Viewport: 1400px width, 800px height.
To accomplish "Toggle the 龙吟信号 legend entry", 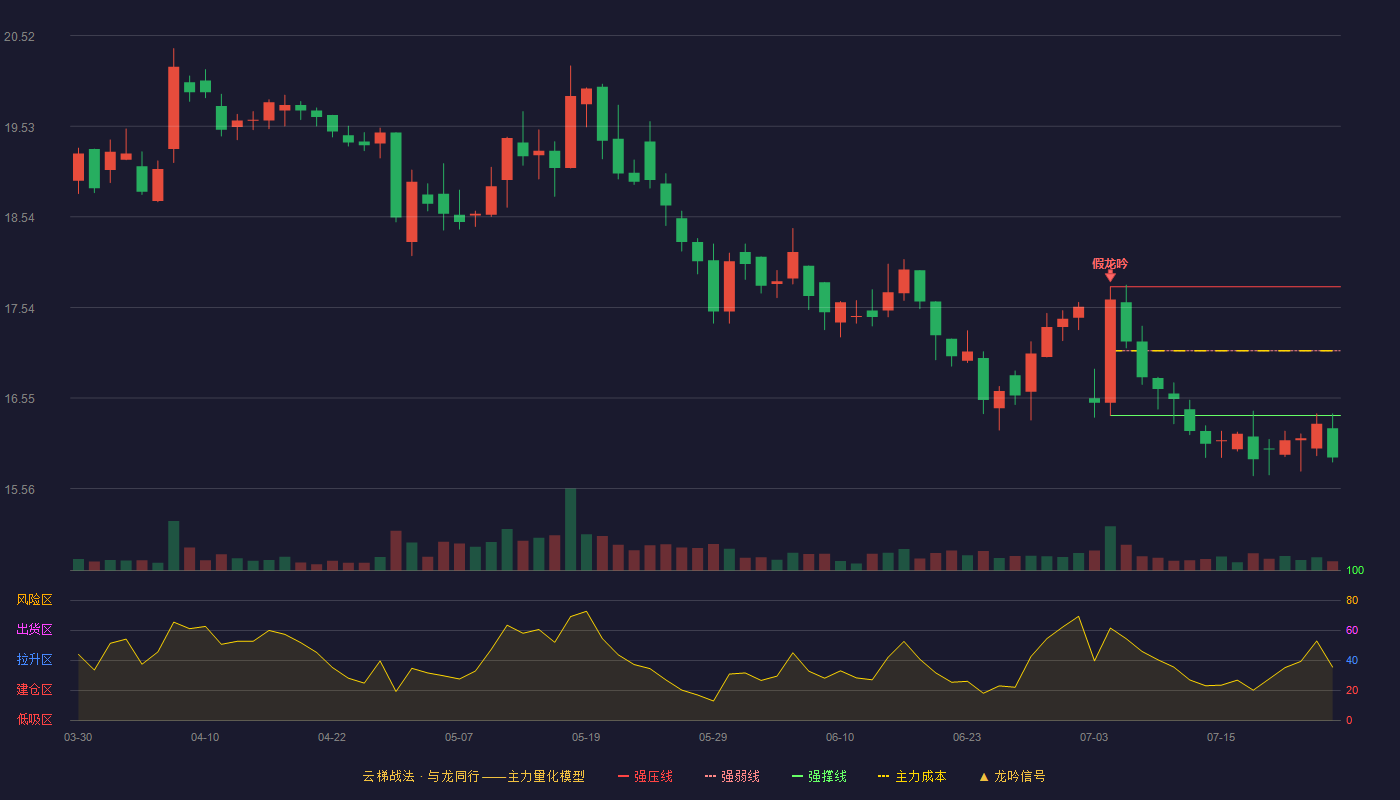I will 1012,776.
